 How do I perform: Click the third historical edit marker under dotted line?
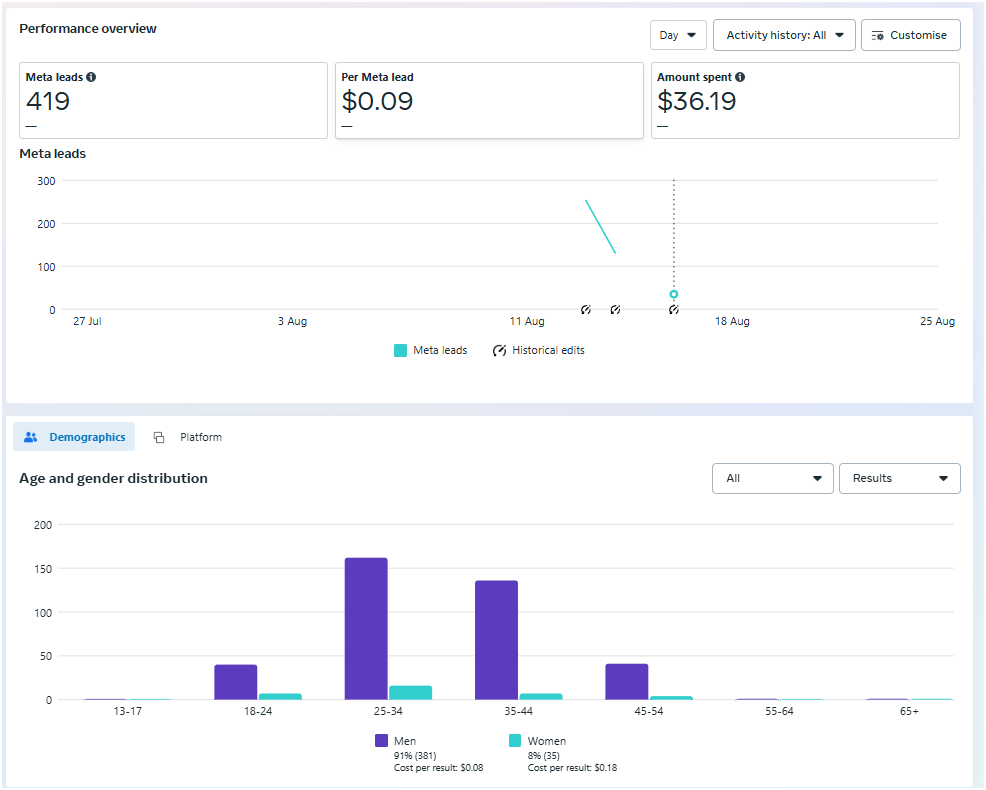tap(674, 310)
